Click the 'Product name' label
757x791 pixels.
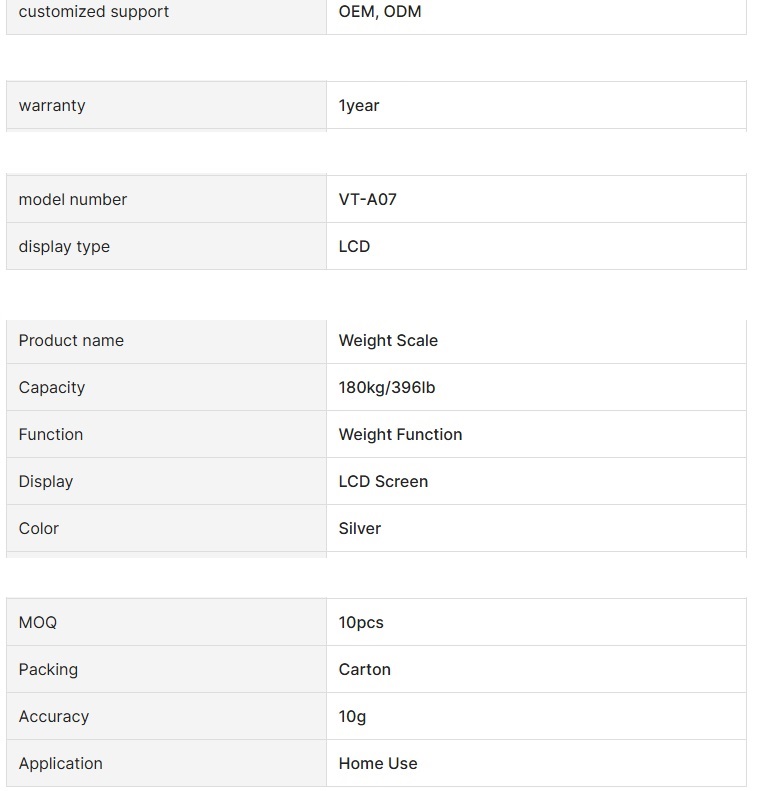(71, 340)
